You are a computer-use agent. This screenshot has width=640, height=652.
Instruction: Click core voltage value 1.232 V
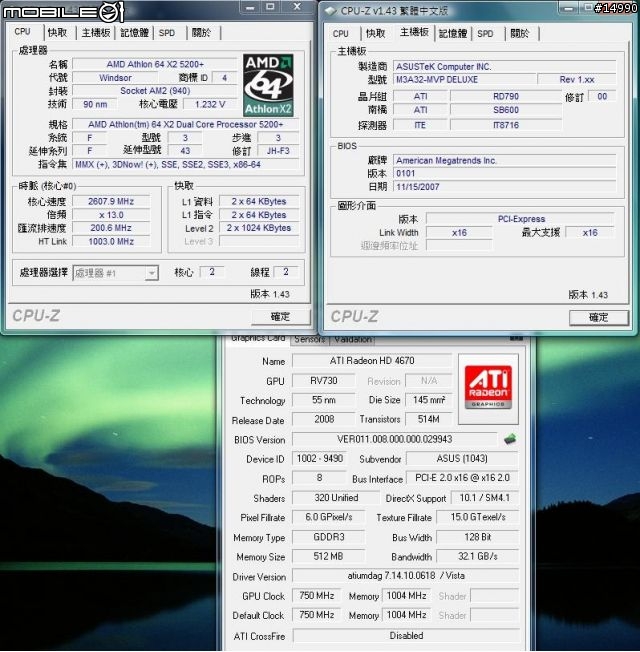[210, 104]
